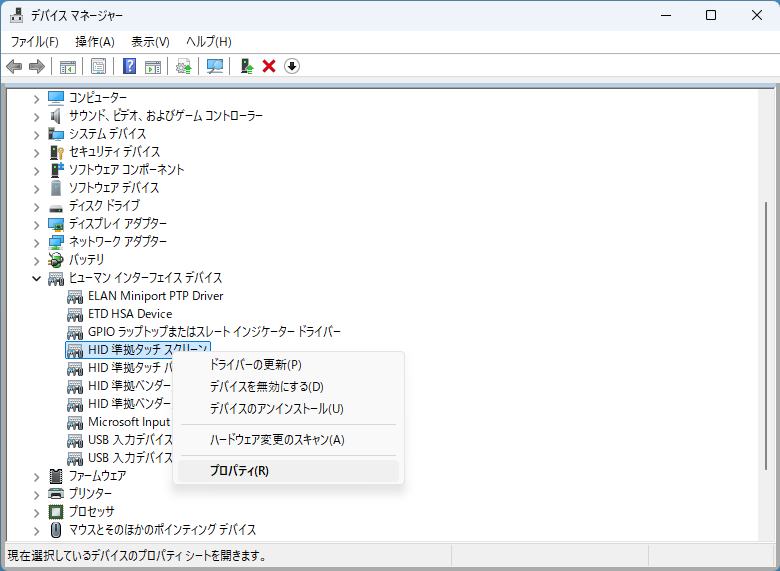The height and width of the screenshot is (571, 780).
Task: Click the blue Help toolbar icon
Action: (129, 66)
